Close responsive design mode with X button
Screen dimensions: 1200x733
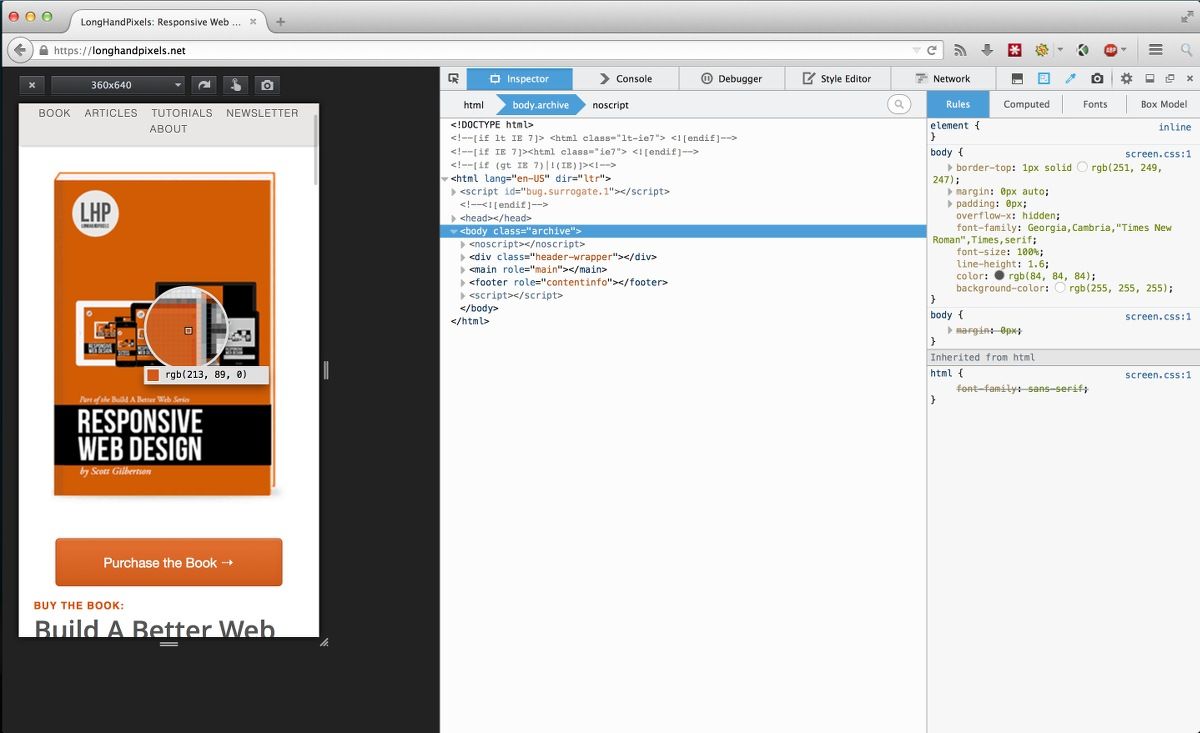(x=32, y=86)
